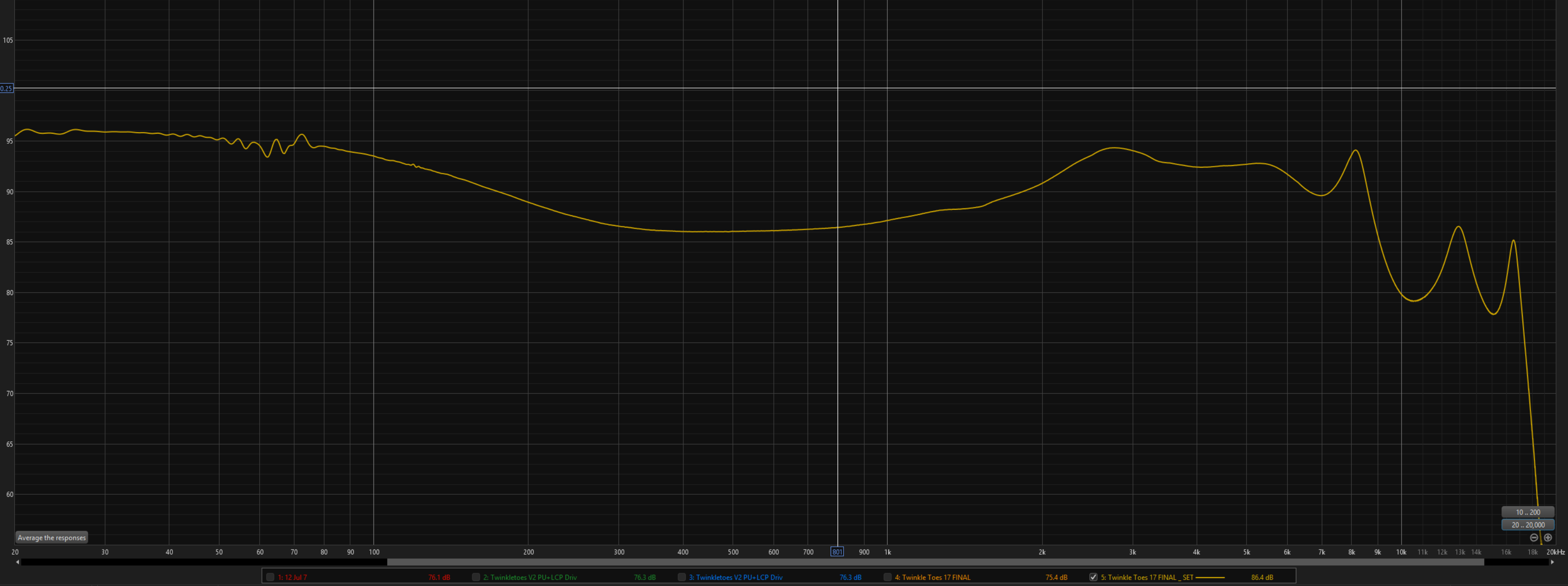1568x586 pixels.
Task: Zoom out using the minus icon
Action: pyautogui.click(x=1534, y=538)
